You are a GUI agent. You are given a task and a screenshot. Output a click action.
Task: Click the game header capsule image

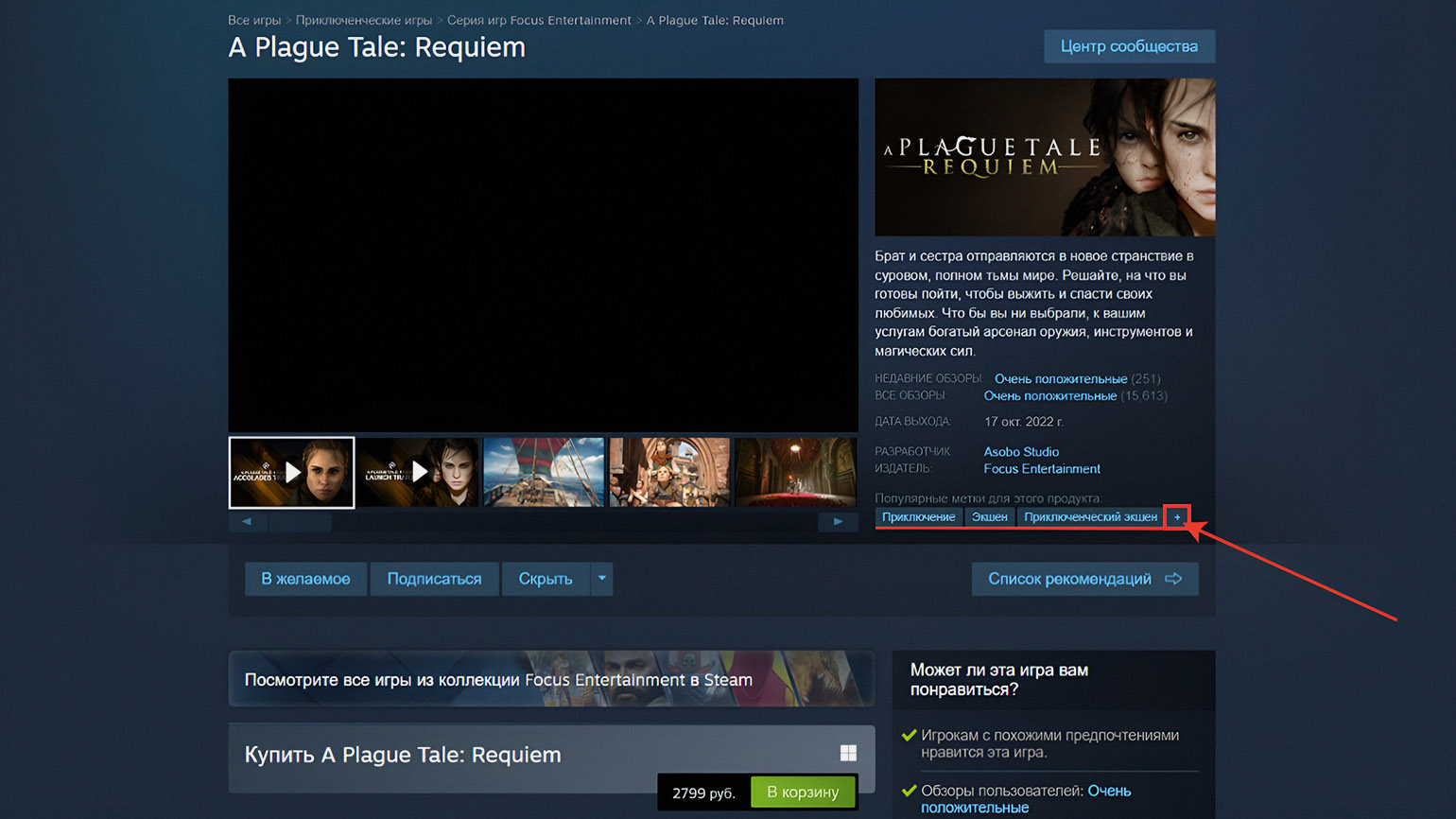pos(1045,157)
